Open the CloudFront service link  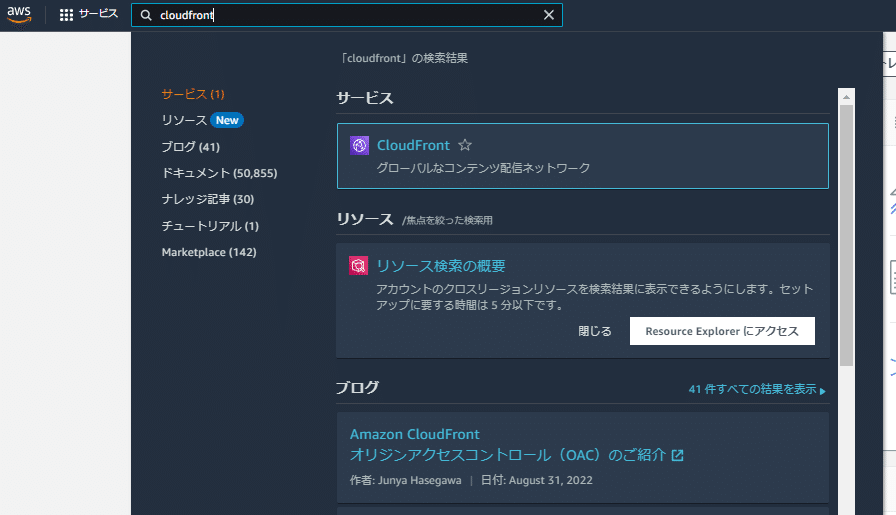coord(413,145)
